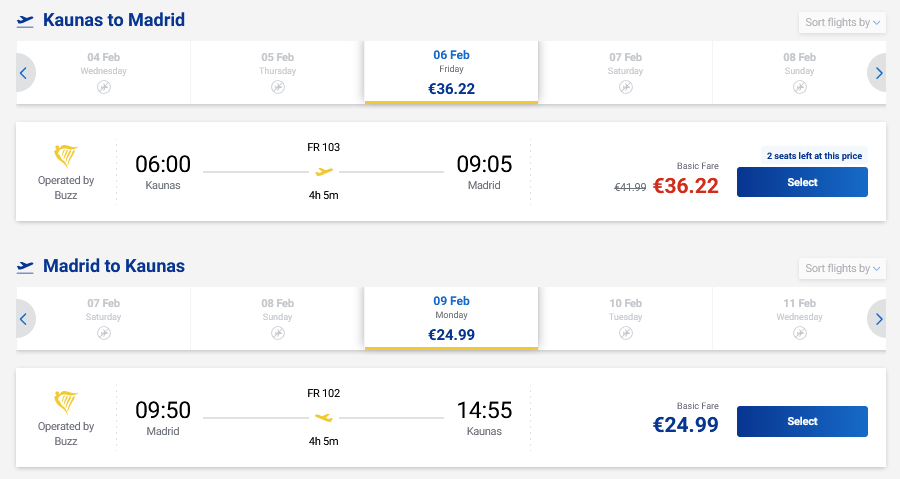This screenshot has width=900, height=479.
Task: Click the airplane icon beside Madrid to Kaunas heading
Action: pos(26,267)
